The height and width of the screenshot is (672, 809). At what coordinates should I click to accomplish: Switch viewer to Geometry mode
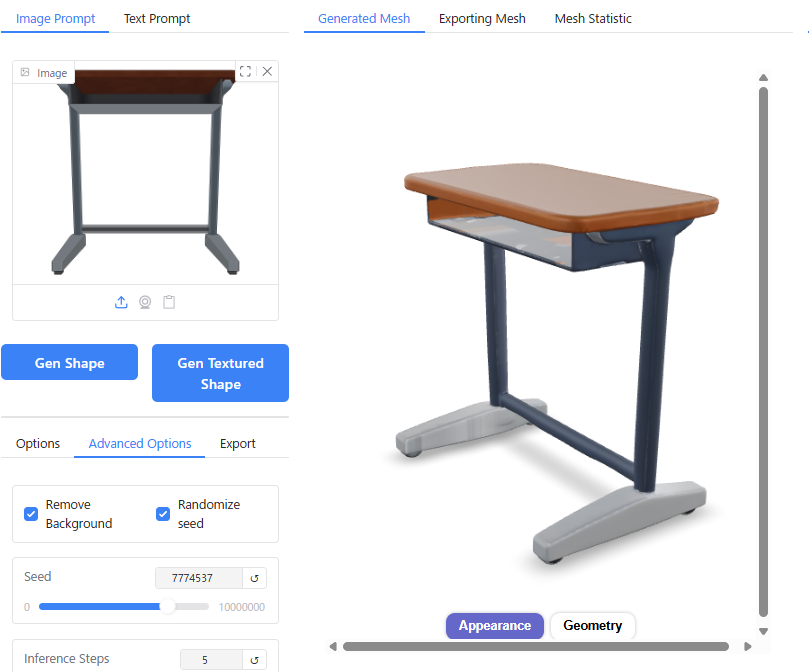point(592,626)
